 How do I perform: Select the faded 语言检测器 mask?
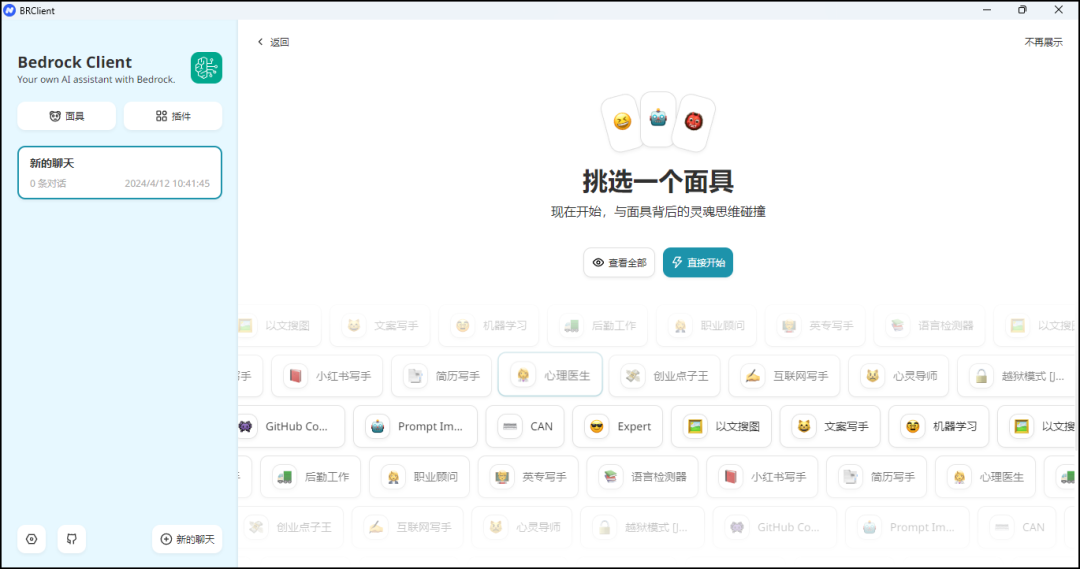[930, 325]
